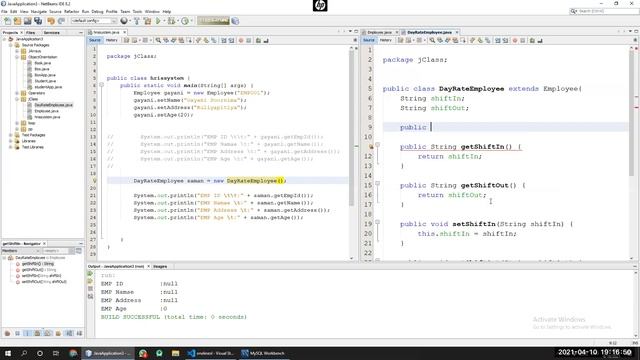
Task: Click the Re-run green arrow in Output panel
Action: coord(90,274)
